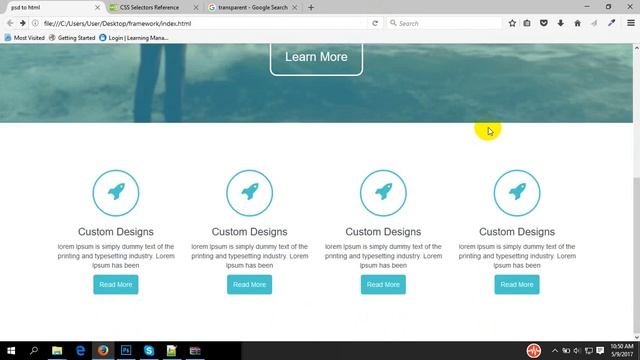
Task: Click Read More in the fourth card
Action: (x=517, y=284)
